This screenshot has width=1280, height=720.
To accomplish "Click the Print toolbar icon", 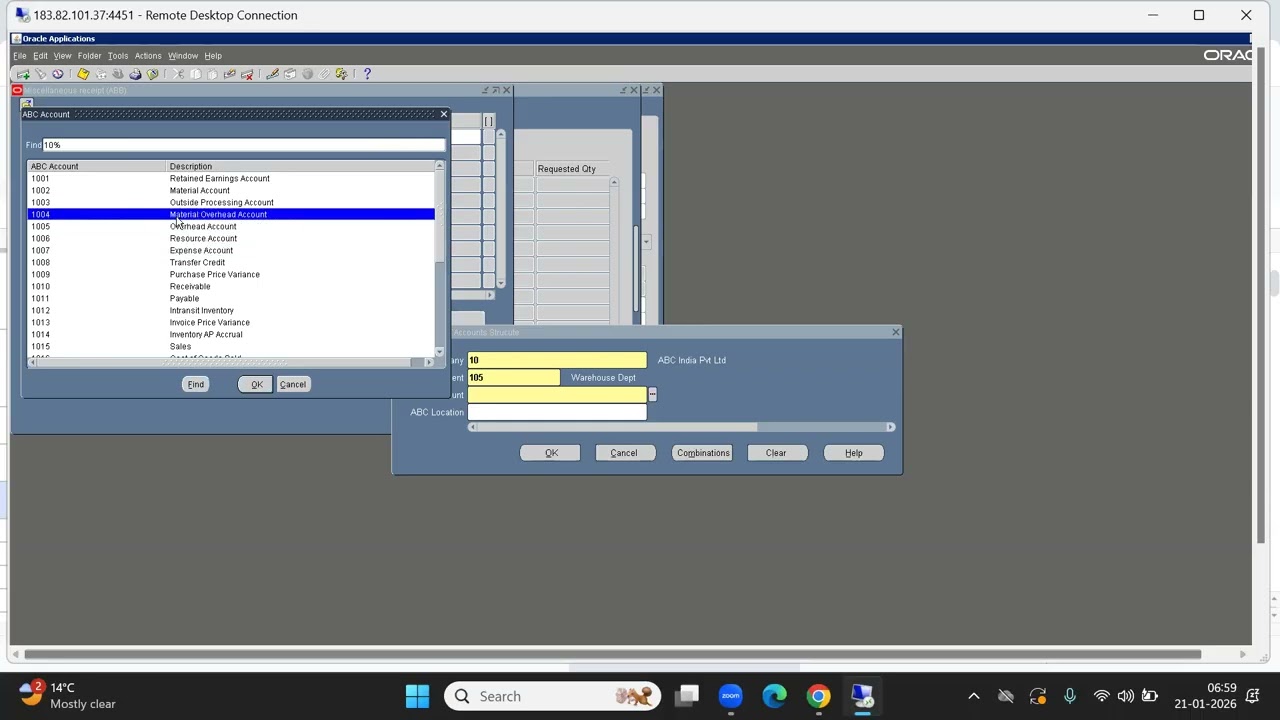I will [135, 74].
